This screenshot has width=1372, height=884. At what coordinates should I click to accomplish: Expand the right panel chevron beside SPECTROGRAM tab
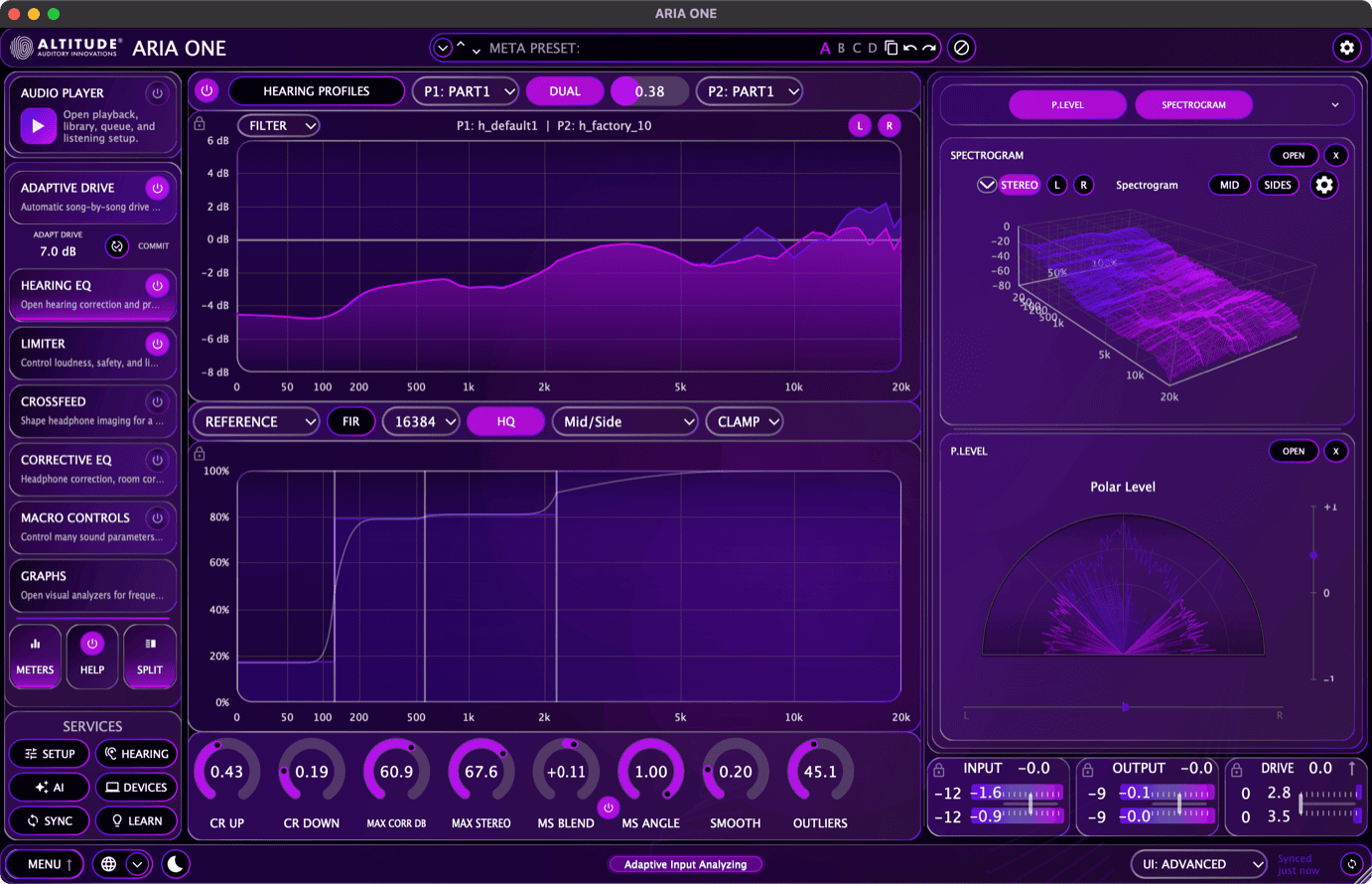point(1335,105)
